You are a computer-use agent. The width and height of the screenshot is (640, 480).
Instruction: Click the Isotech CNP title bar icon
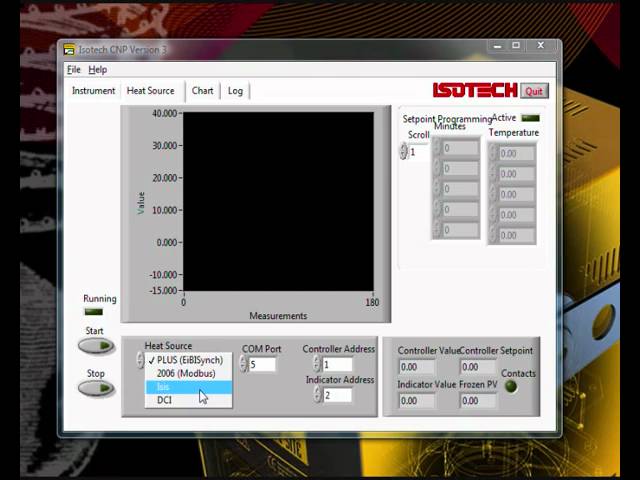[x=69, y=50]
